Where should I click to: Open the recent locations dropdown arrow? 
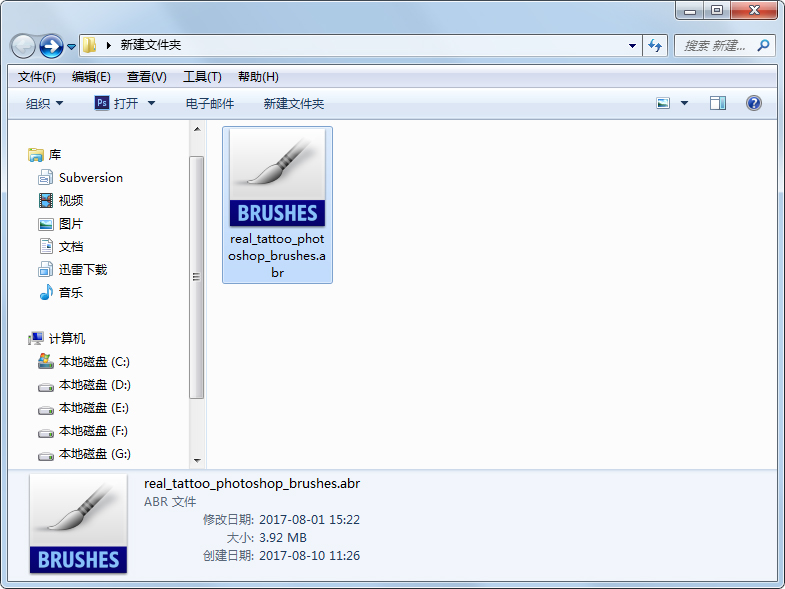click(x=72, y=47)
